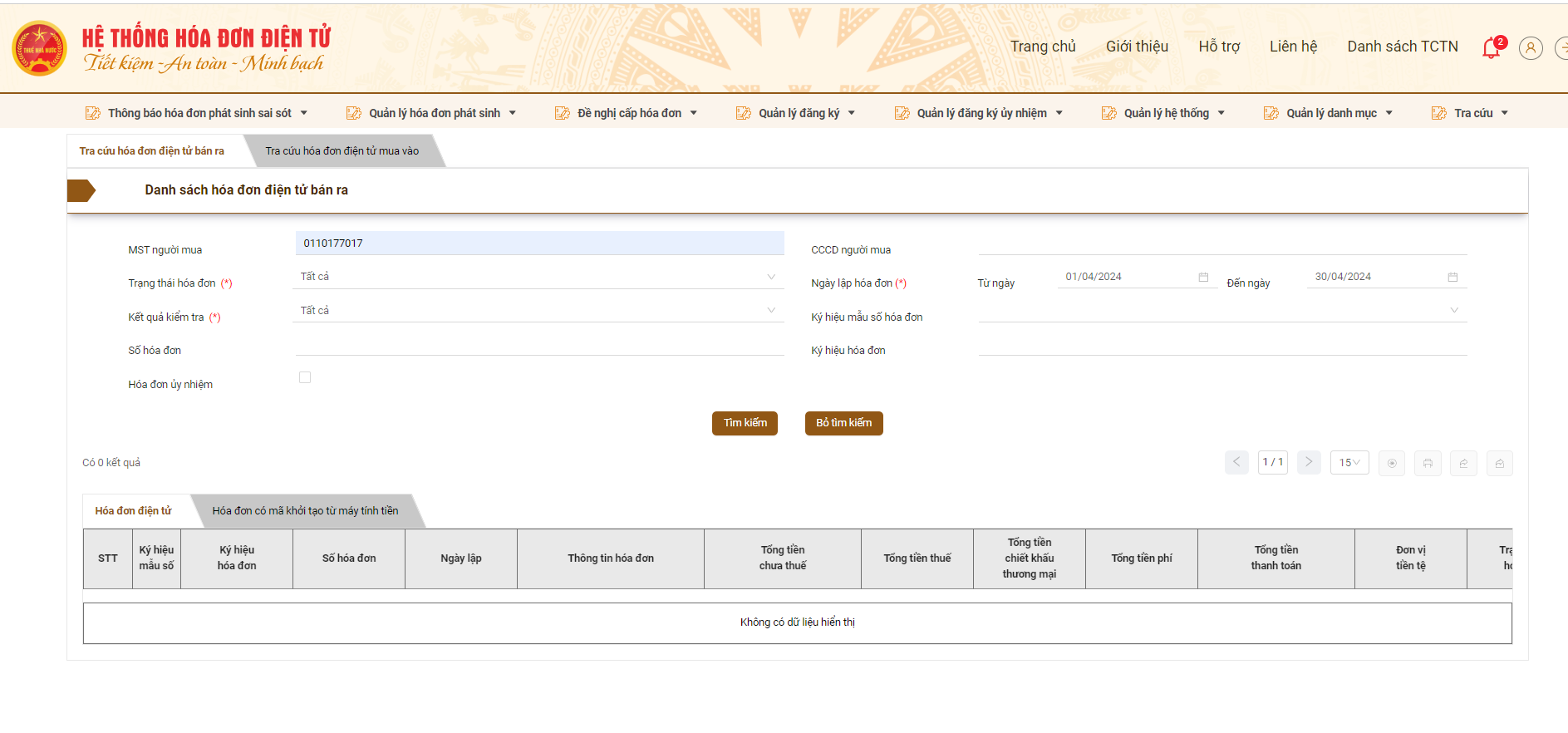This screenshot has width=1568, height=733.
Task: Click the user account profile icon
Action: click(x=1530, y=48)
